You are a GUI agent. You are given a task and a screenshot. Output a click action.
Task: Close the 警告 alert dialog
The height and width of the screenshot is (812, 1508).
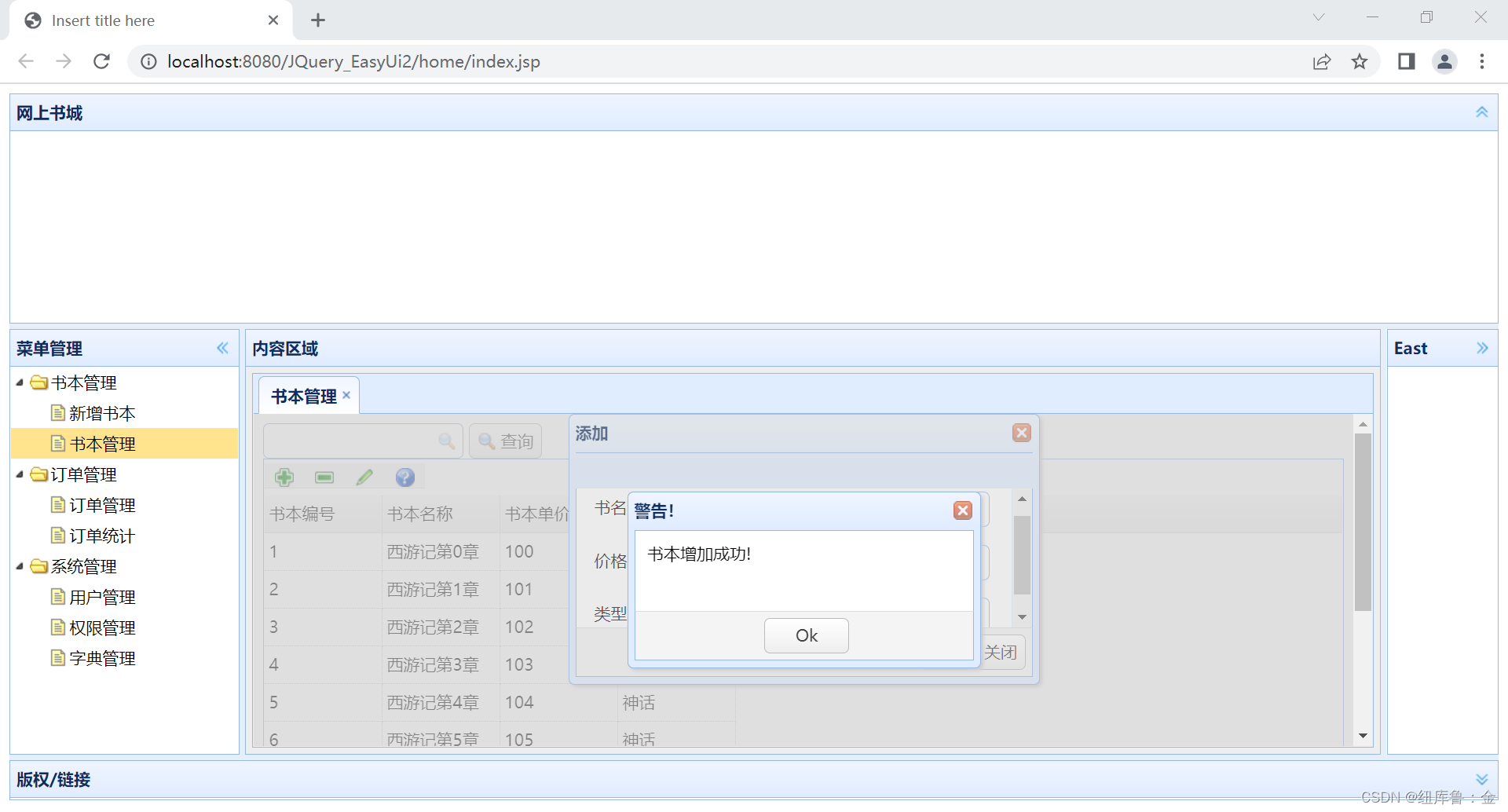click(x=962, y=510)
